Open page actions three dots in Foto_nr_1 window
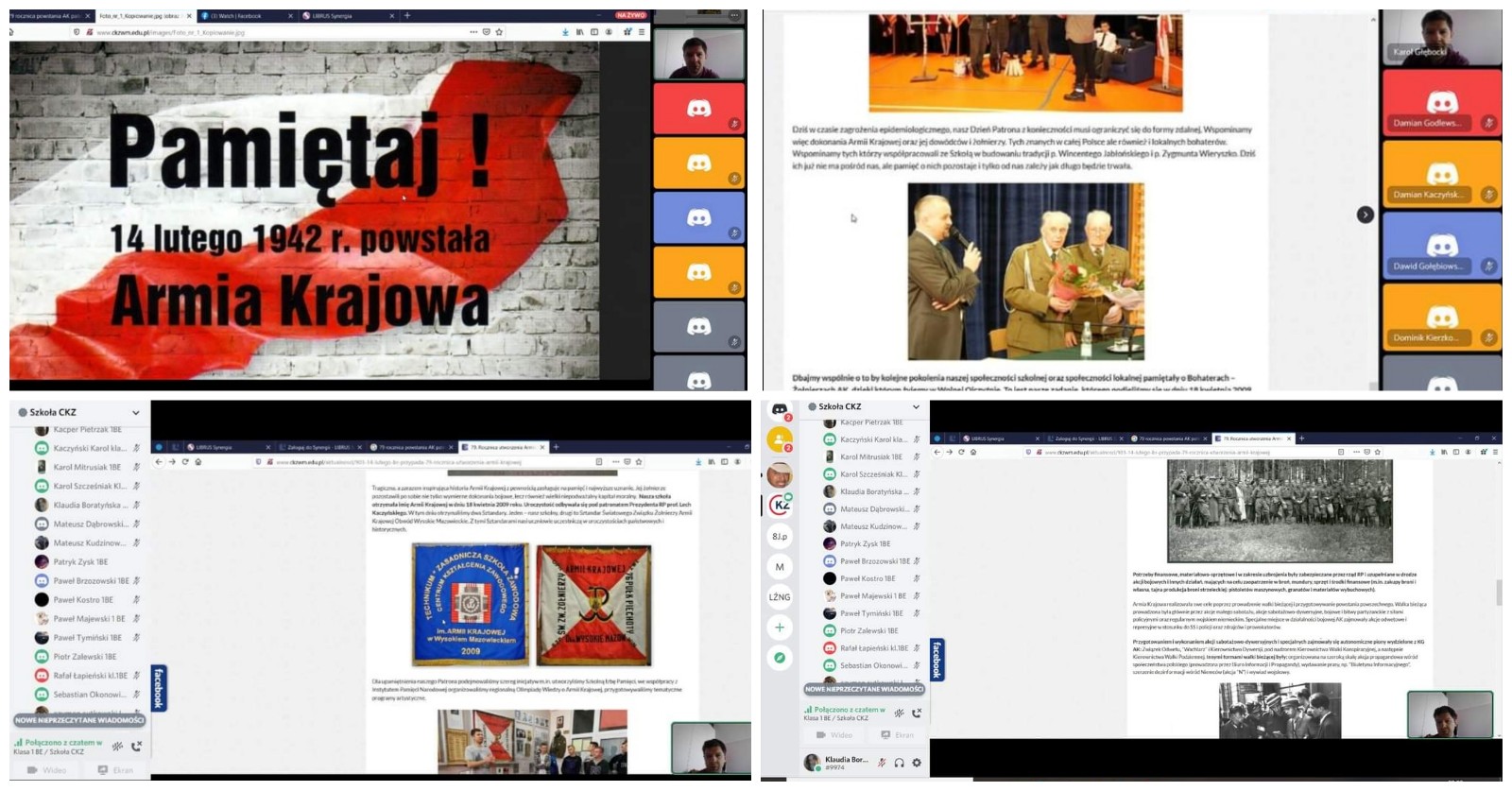The image size is (1512, 791). point(472,32)
